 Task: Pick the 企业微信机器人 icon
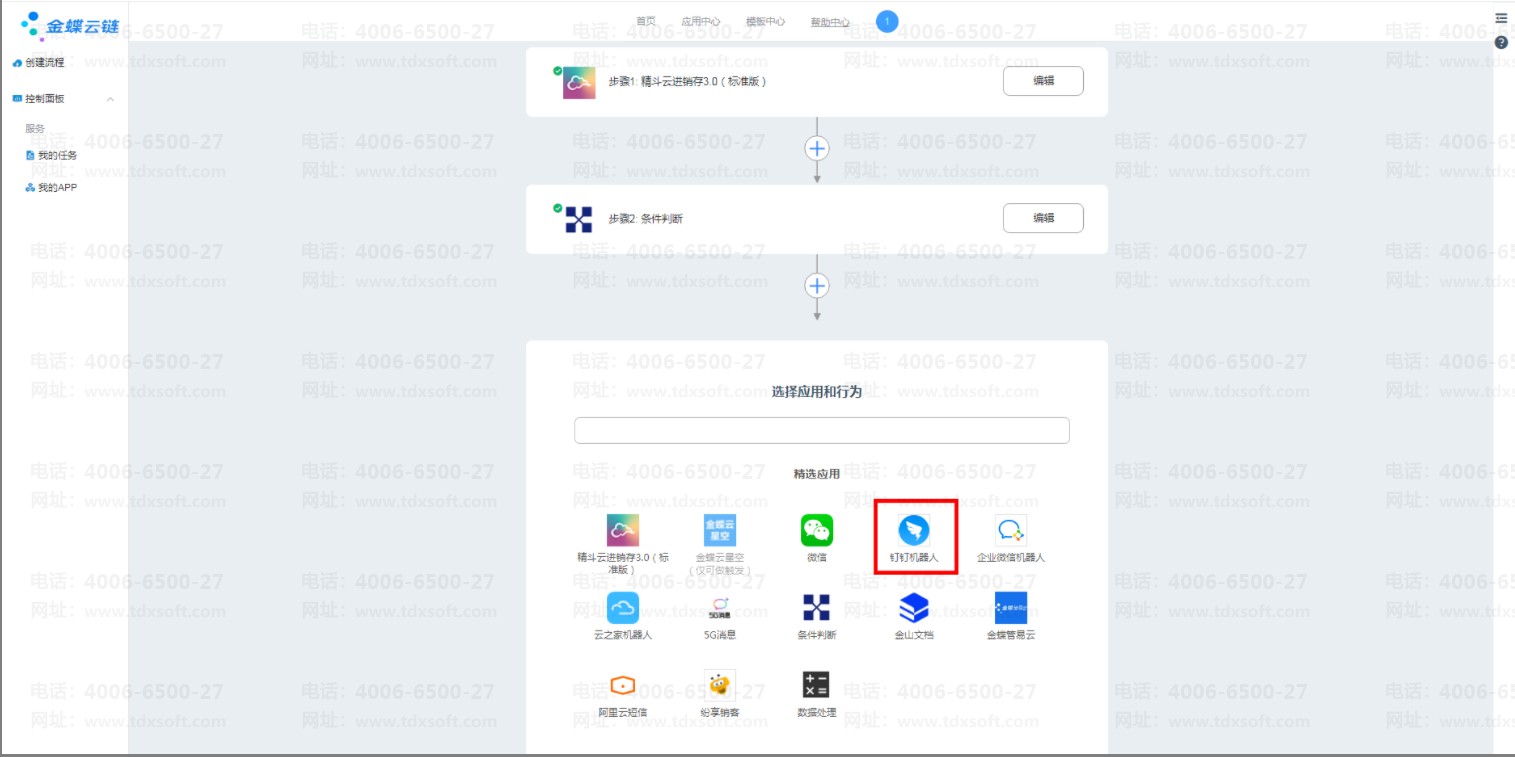[x=1010, y=531]
